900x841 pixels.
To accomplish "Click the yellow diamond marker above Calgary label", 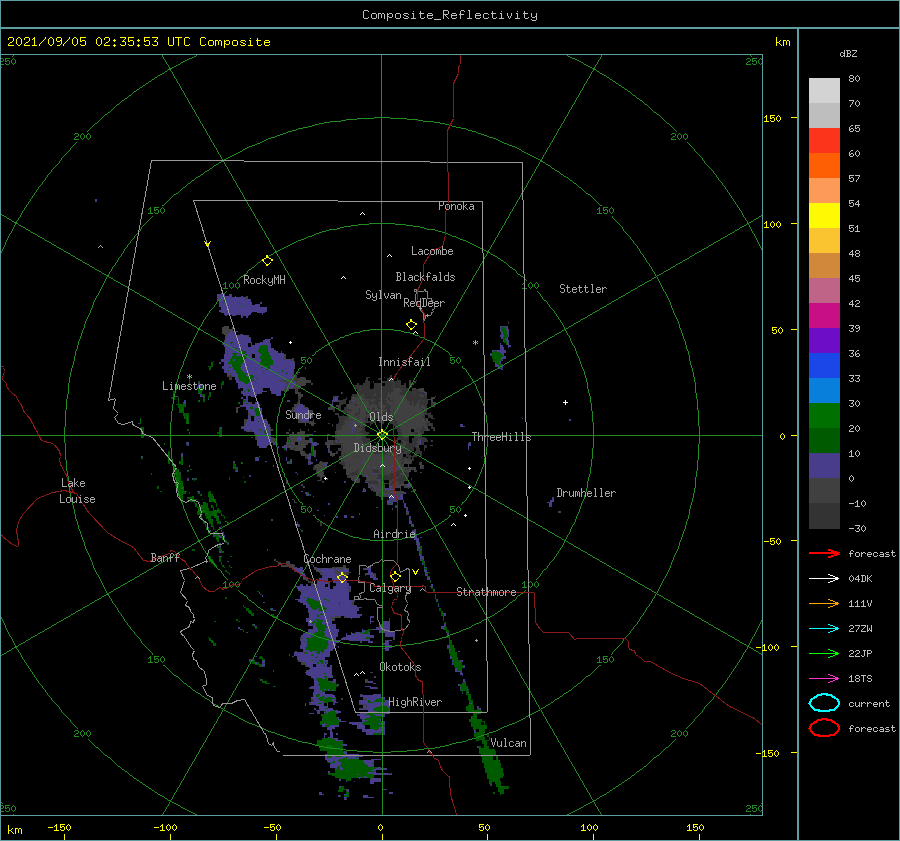I will point(395,576).
